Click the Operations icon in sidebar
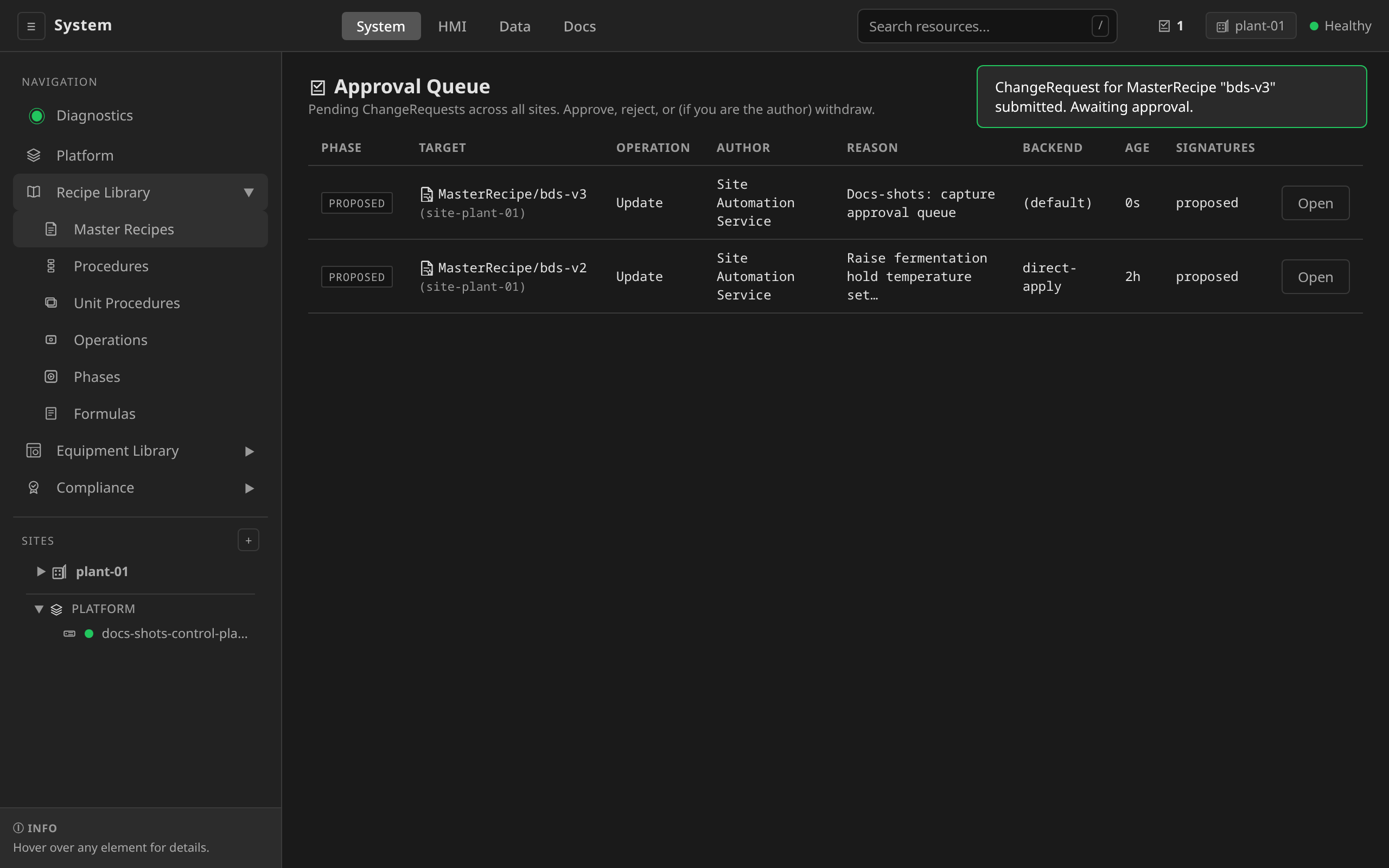 pyautogui.click(x=51, y=340)
